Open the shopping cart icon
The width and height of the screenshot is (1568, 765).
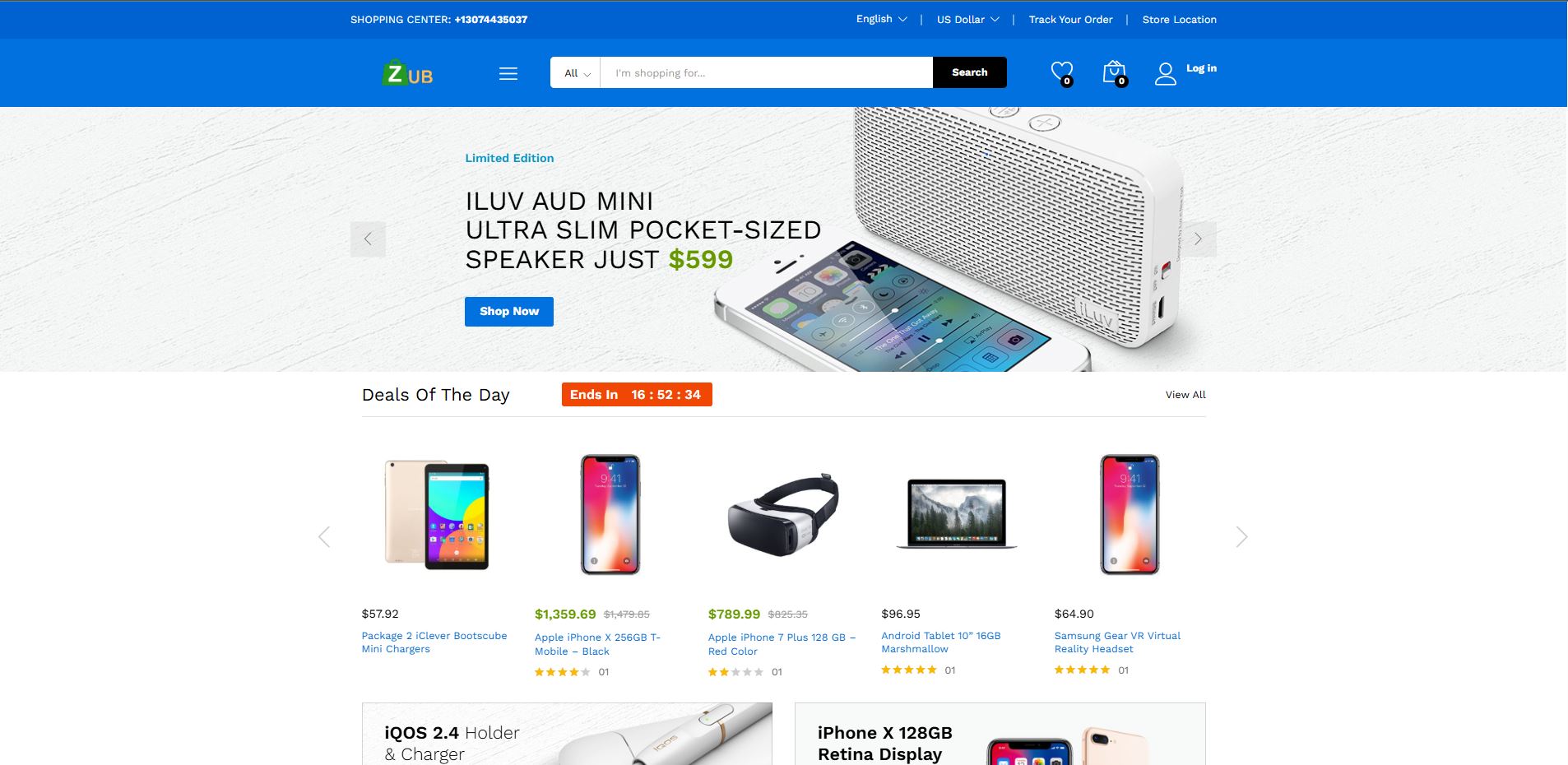coord(1114,72)
